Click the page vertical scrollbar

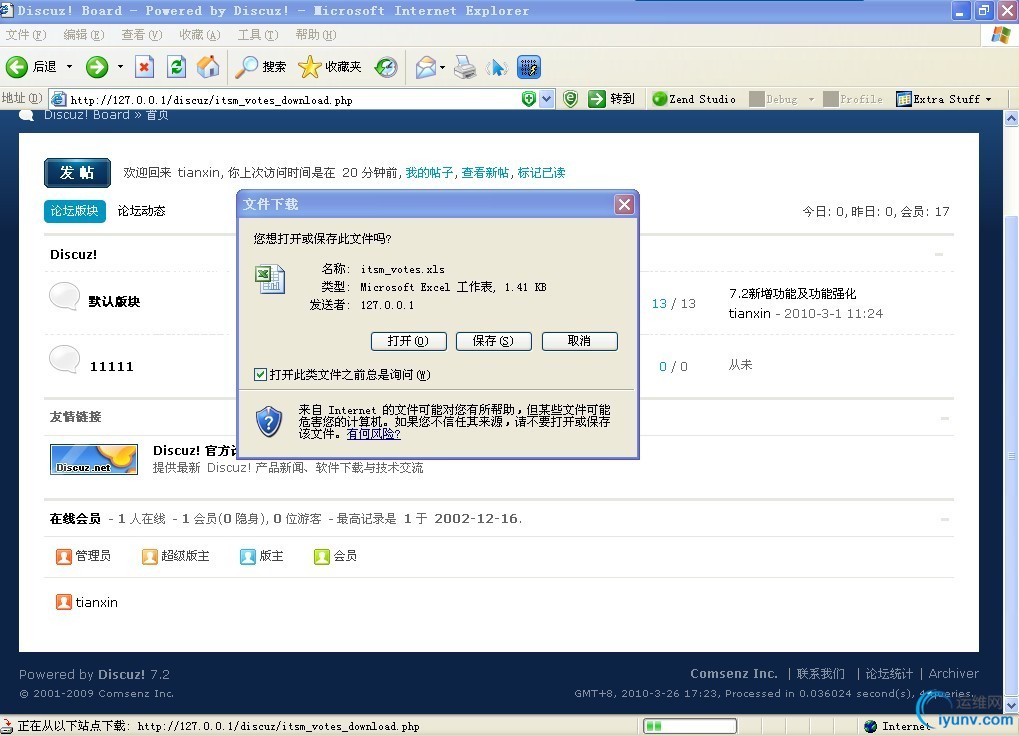coord(1011,412)
